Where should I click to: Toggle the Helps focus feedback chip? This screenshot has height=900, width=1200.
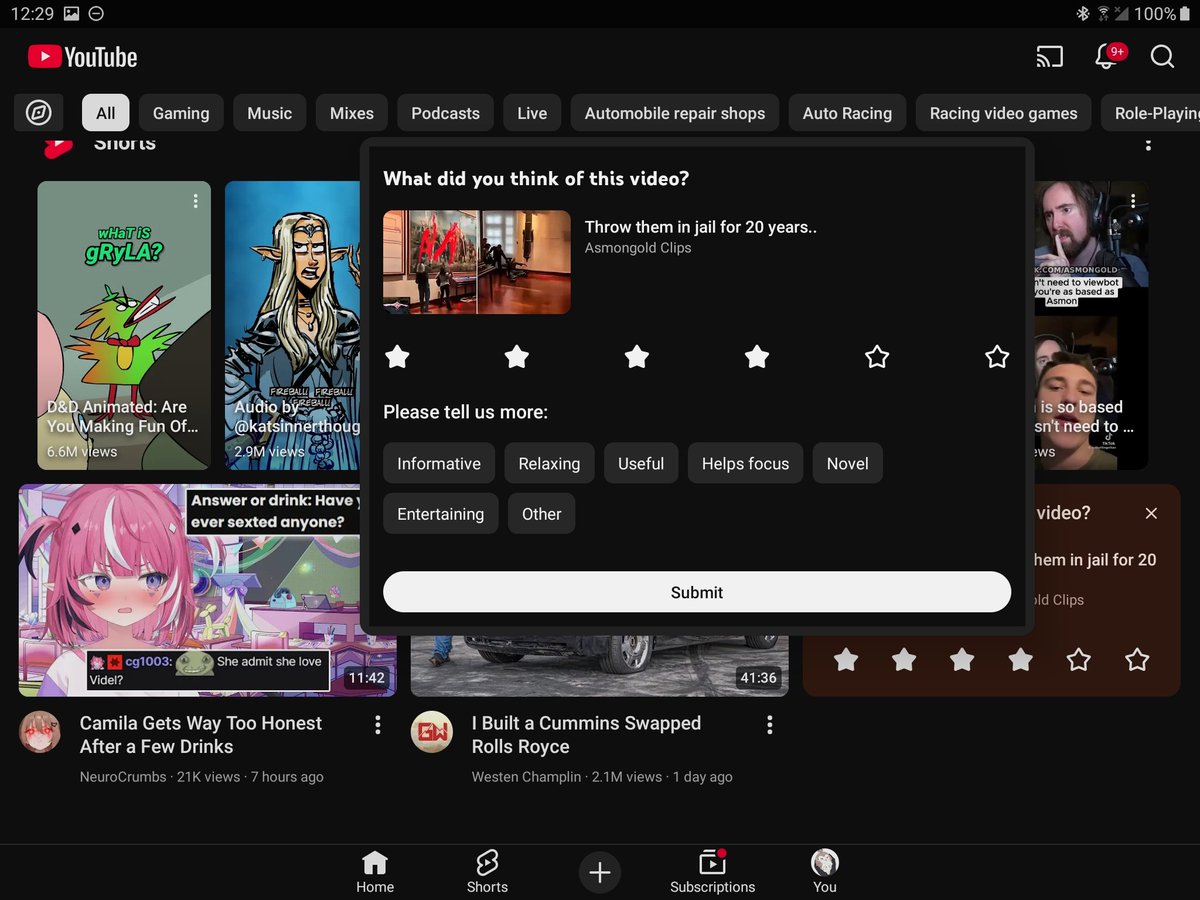point(745,463)
